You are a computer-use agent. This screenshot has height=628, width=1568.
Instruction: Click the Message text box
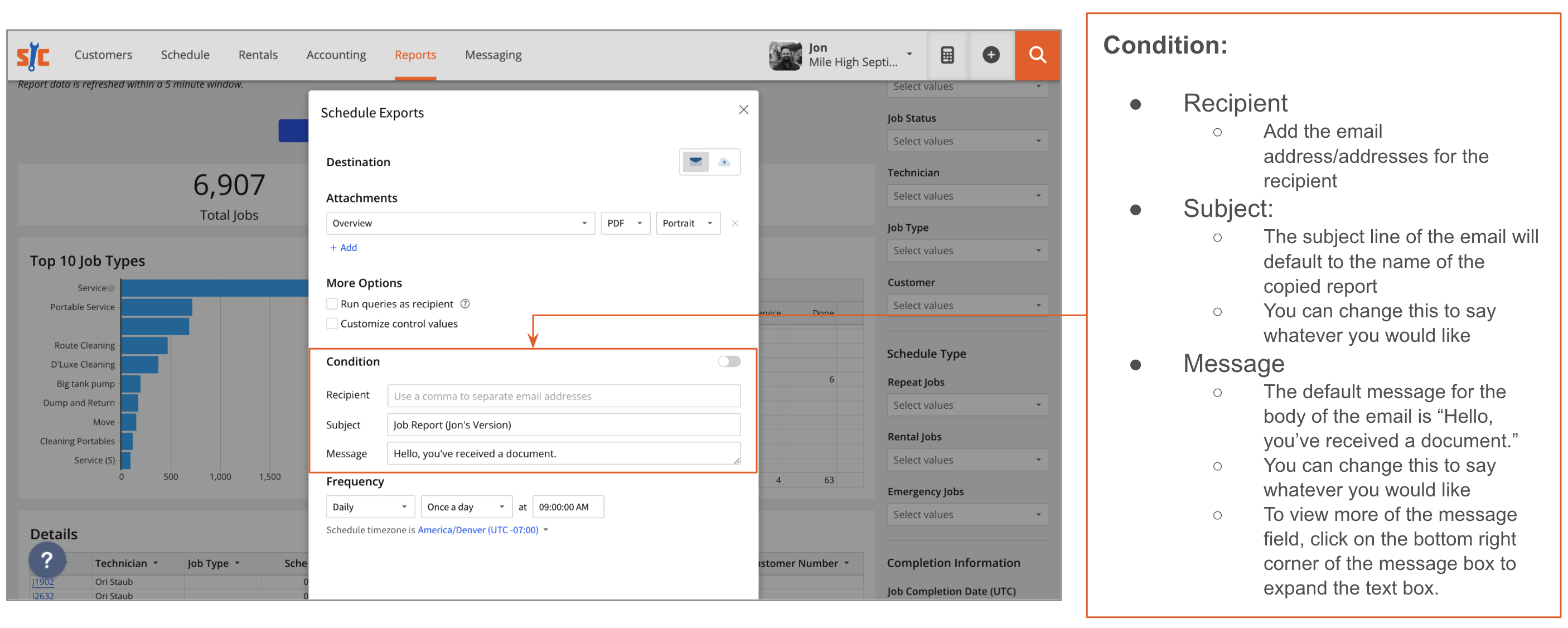pos(564,454)
